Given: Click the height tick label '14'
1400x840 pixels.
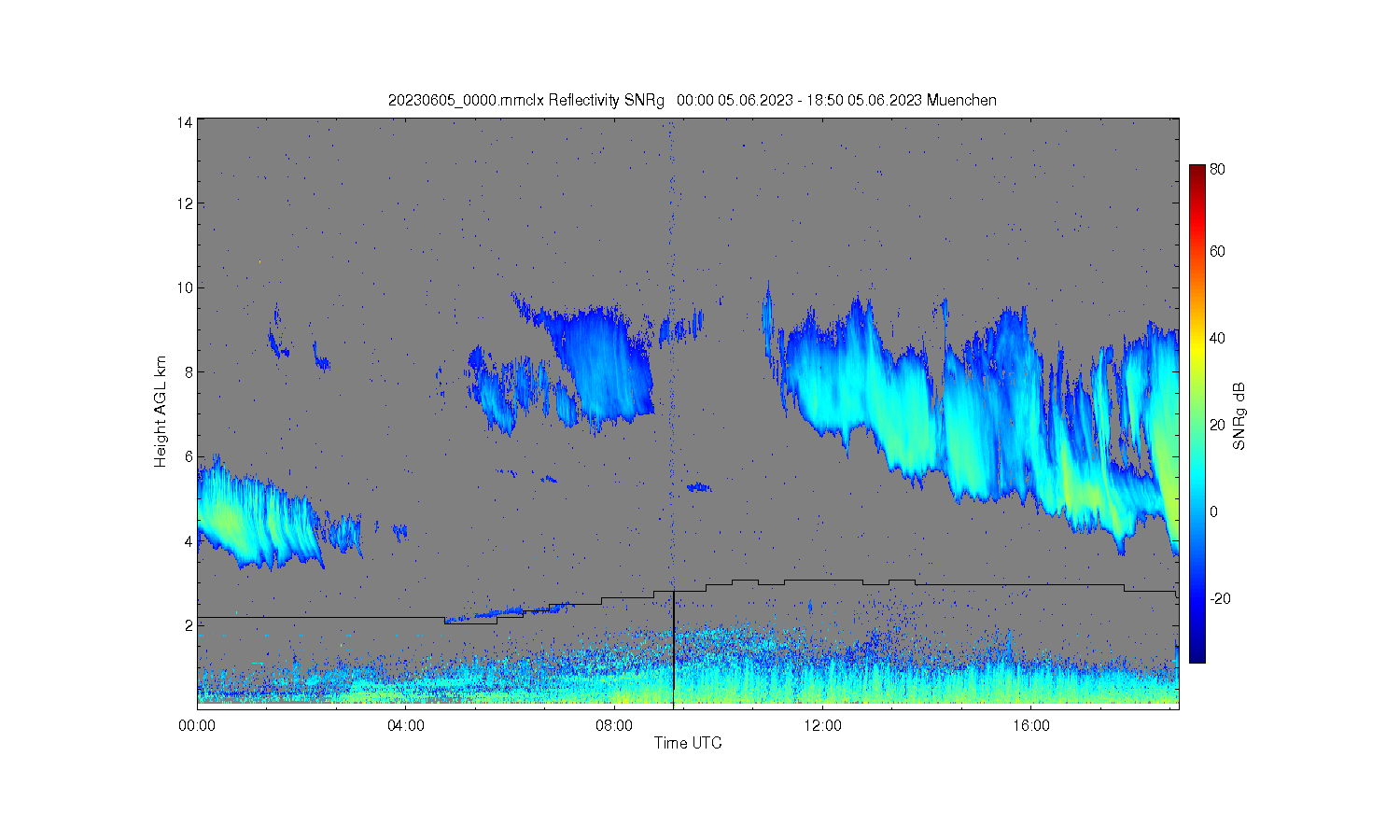Looking at the screenshot, I should [x=185, y=121].
